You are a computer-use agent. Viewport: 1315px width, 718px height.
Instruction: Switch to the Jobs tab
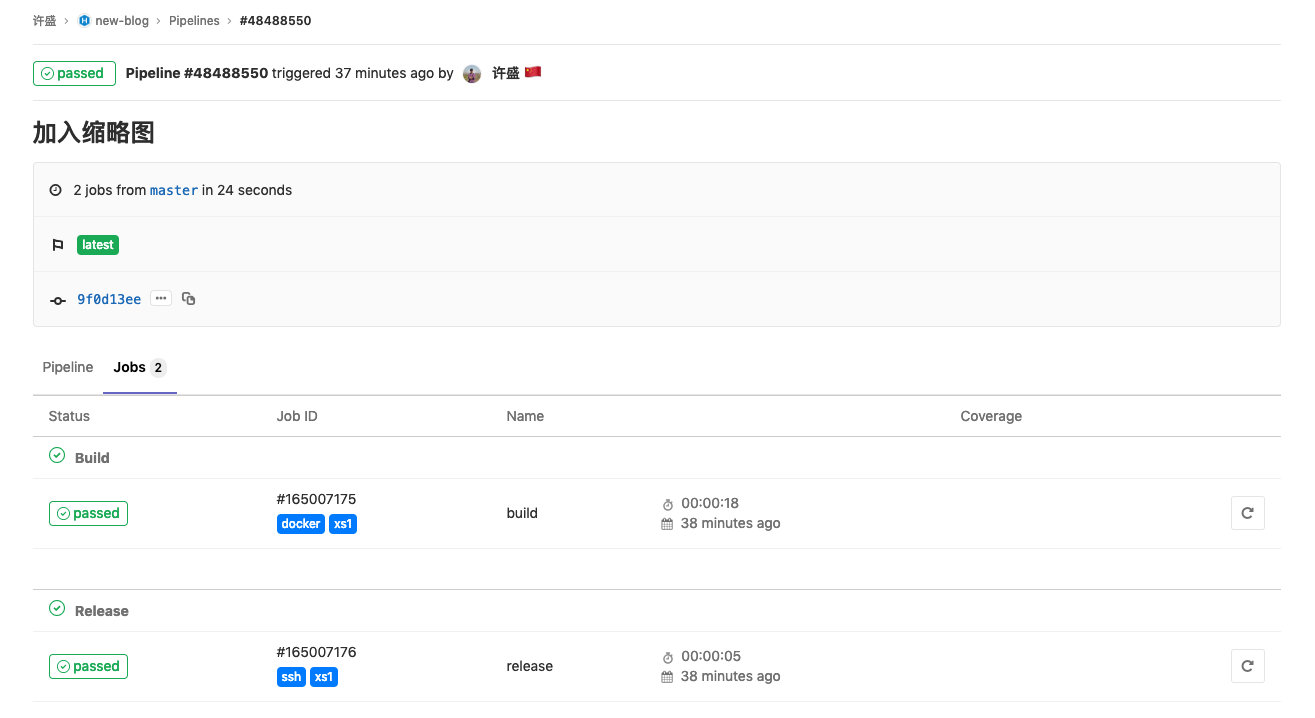pos(131,367)
